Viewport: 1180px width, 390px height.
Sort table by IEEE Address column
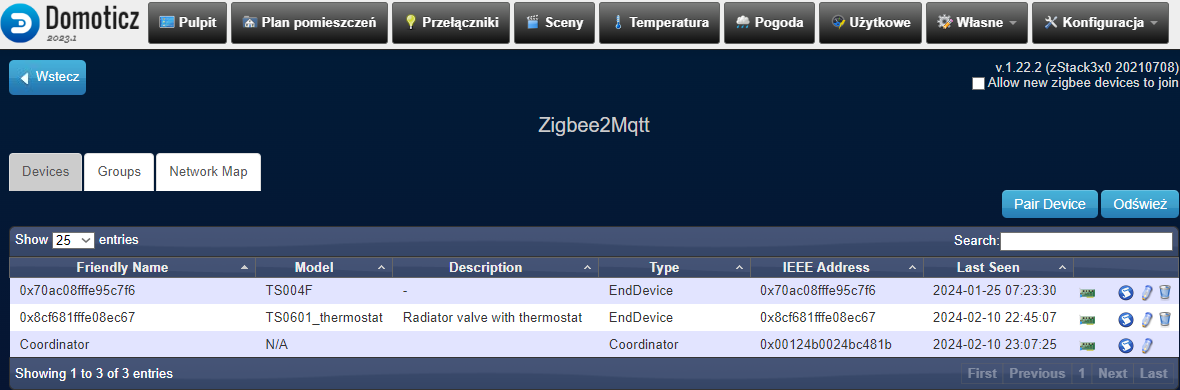(x=837, y=267)
